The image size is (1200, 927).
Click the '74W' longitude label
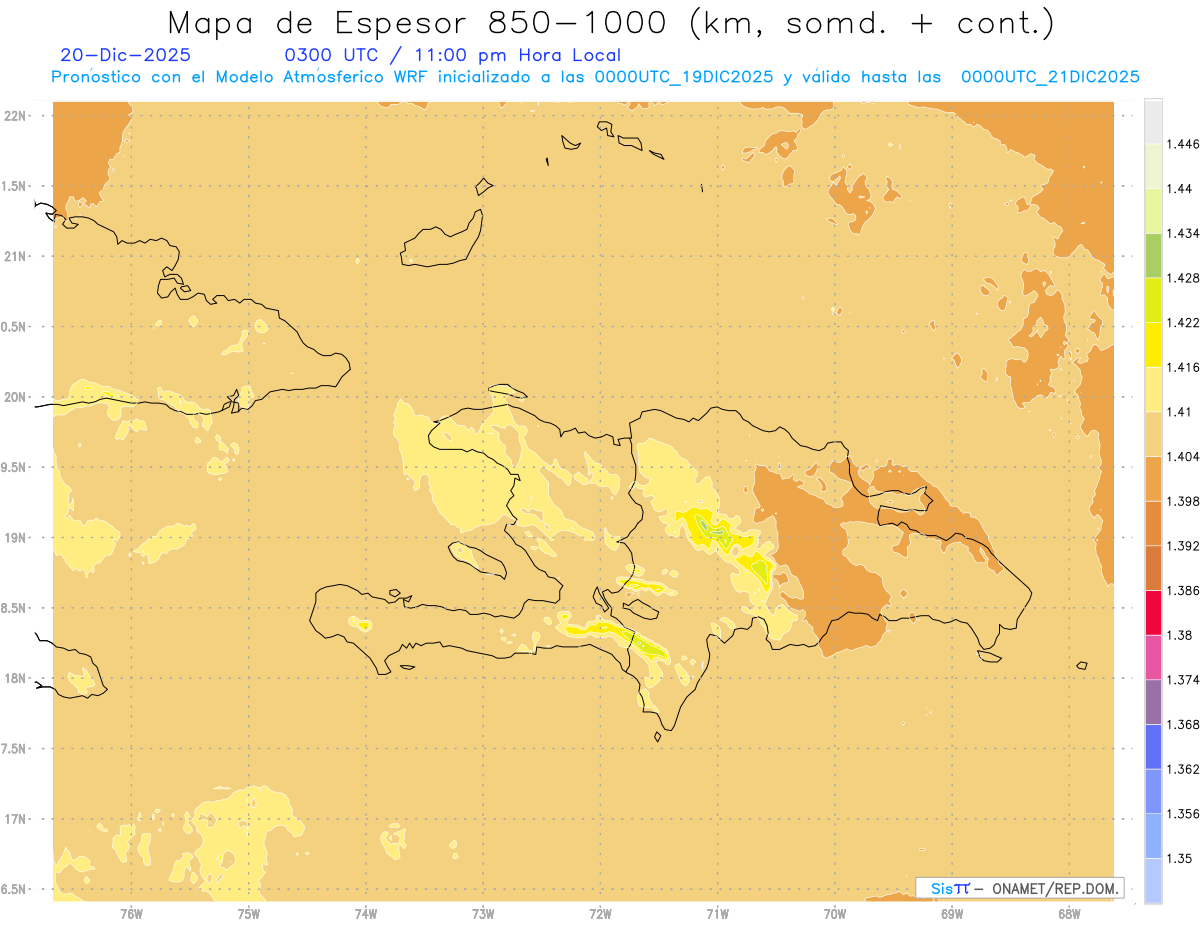(366, 914)
